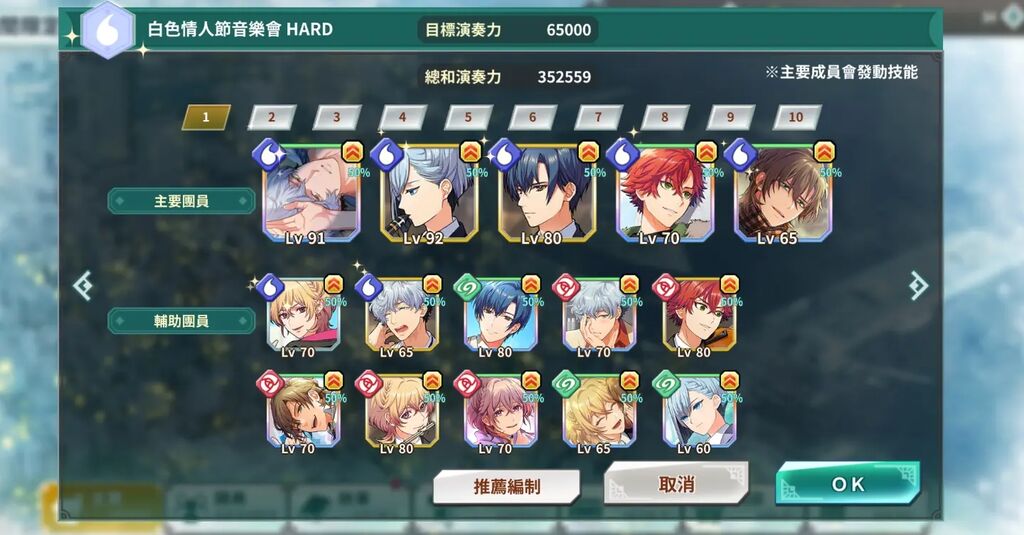Click the 取消 cancel button
1024x535 pixels.
pyautogui.click(x=676, y=483)
